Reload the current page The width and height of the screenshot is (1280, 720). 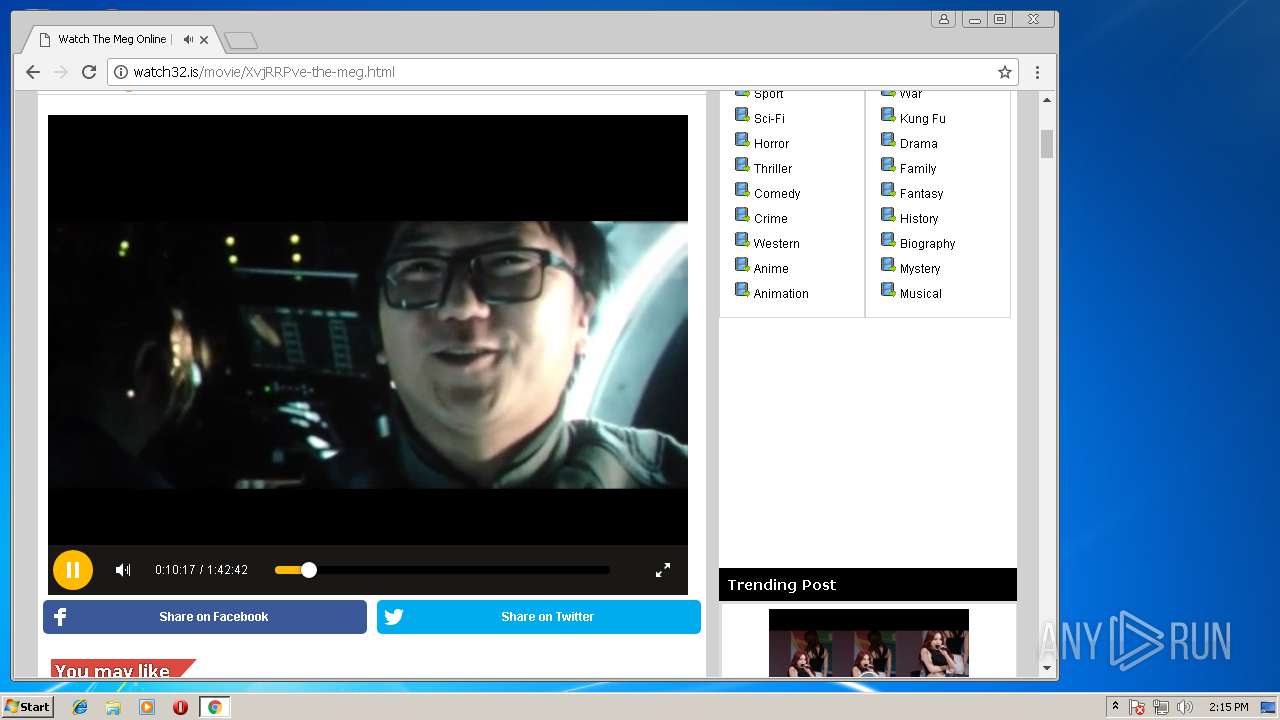(89, 72)
